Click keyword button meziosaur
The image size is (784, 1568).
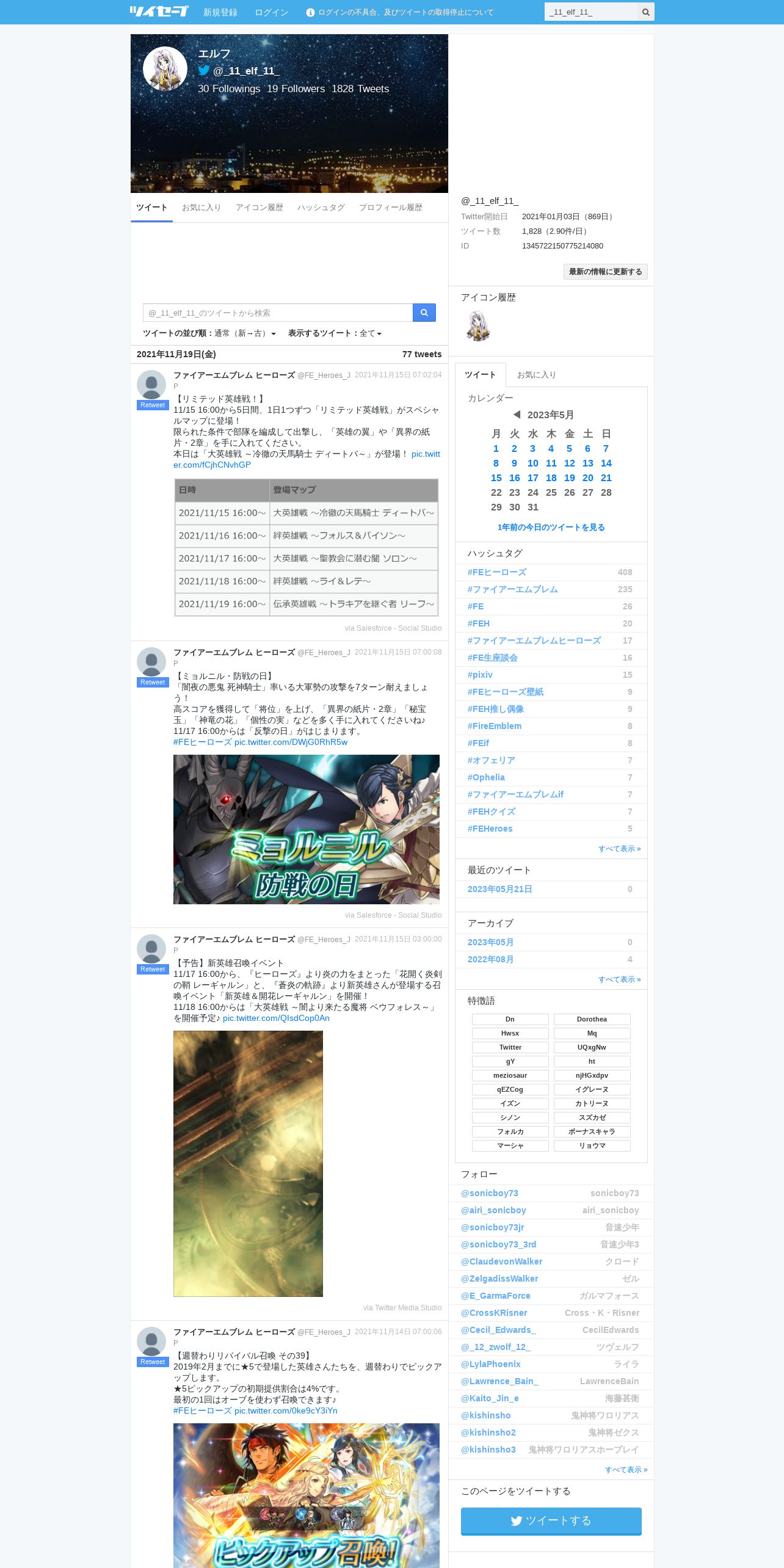[x=510, y=1075]
